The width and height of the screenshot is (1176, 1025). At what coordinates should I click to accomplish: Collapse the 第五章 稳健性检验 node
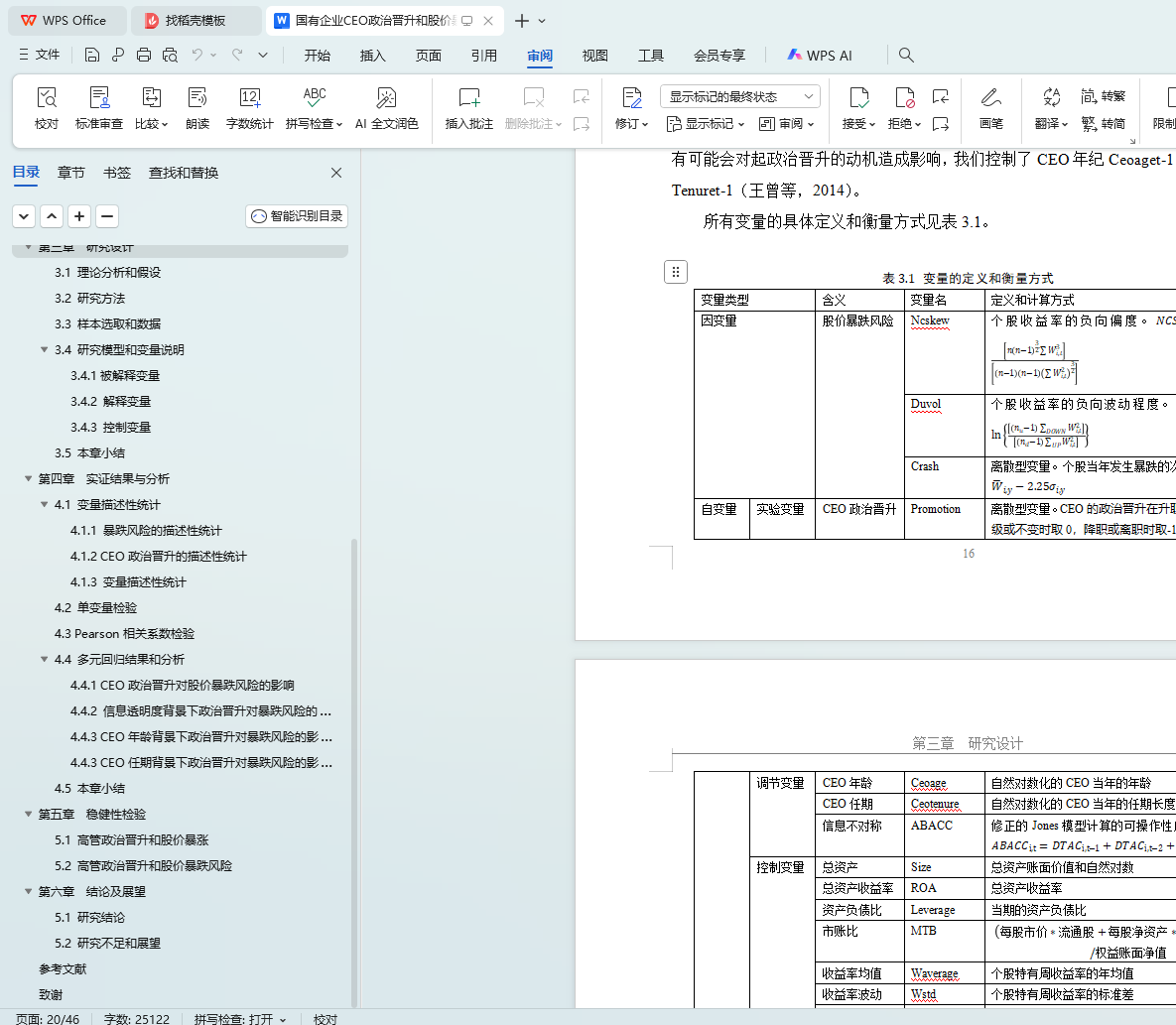pyautogui.click(x=29, y=815)
